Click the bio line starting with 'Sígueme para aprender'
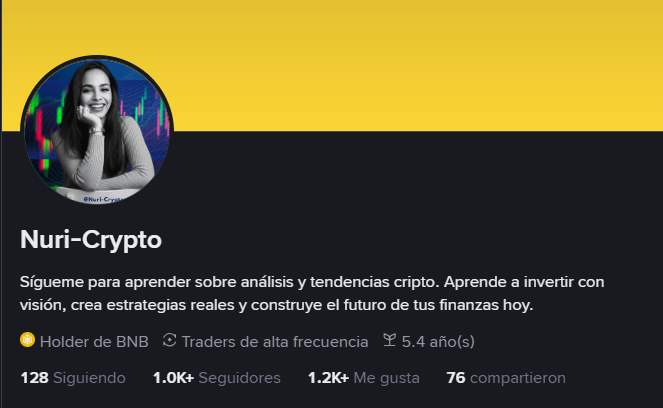Screen dimensions: 663x408 click(312, 282)
